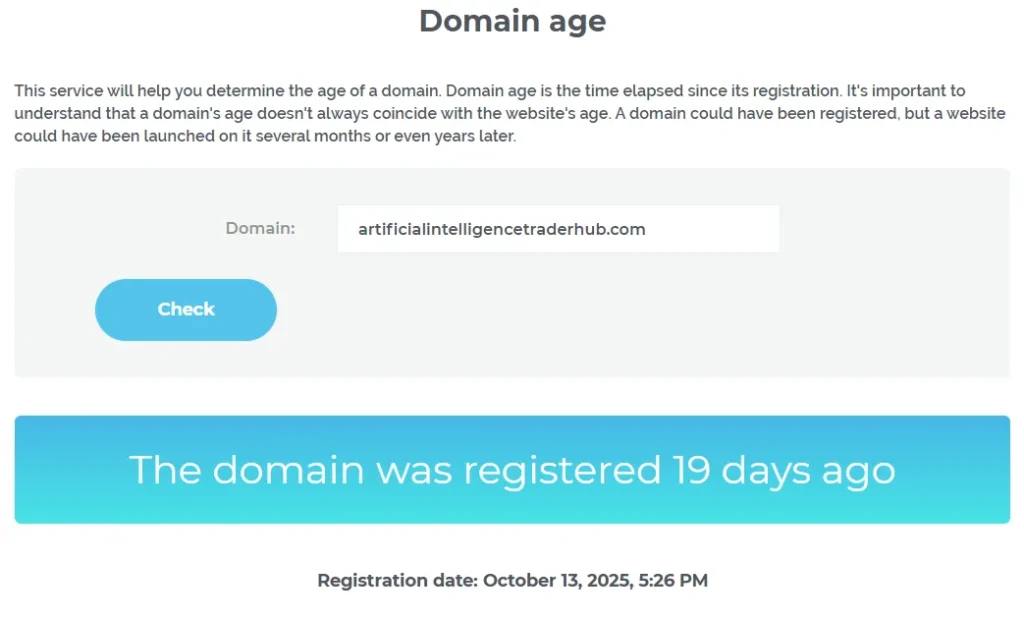Viewport: 1024px width, 620px height.
Task: Click the "This service will help you" sentence
Action: [x=110, y=91]
